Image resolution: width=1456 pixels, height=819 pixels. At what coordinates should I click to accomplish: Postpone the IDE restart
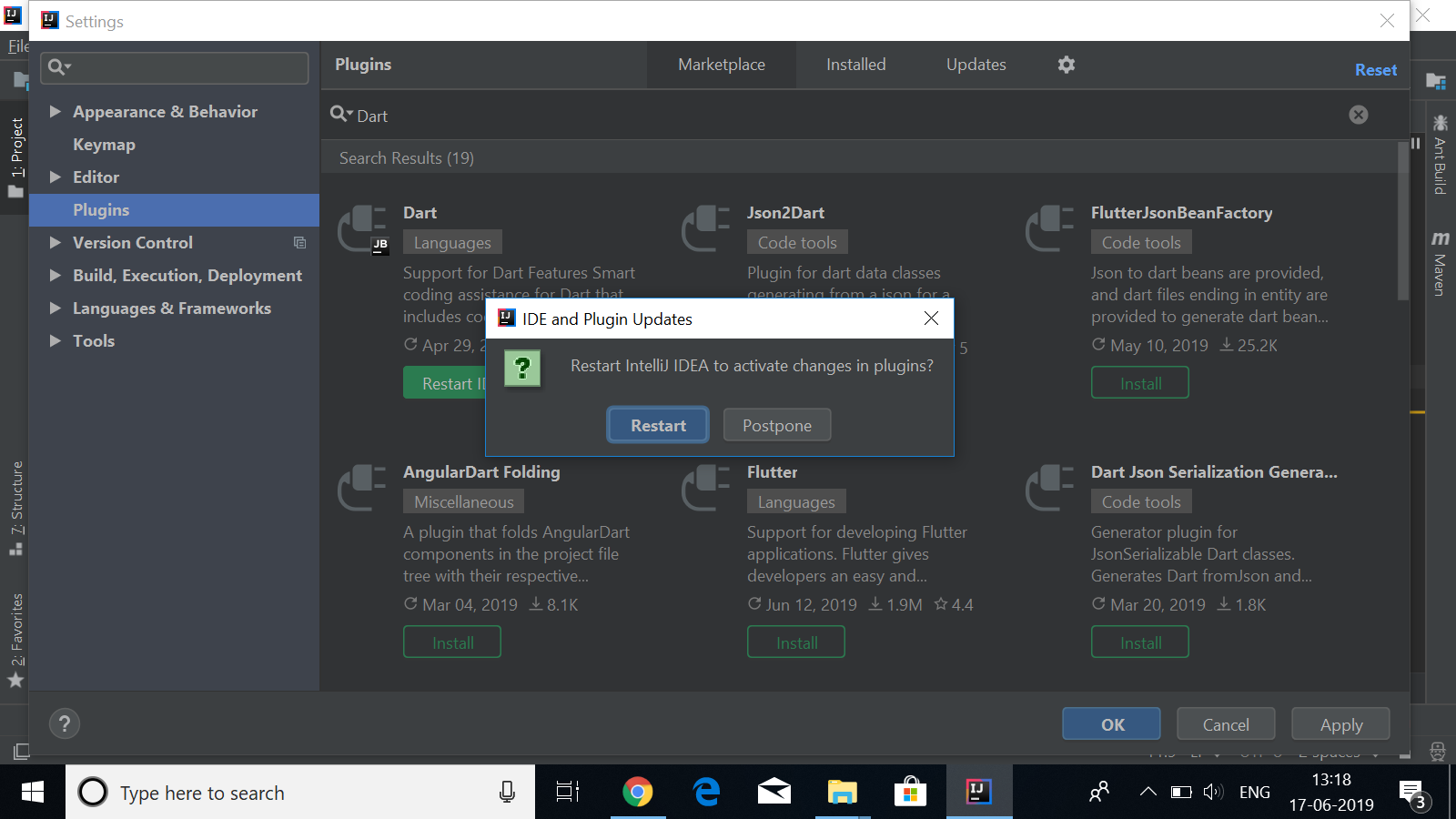[x=776, y=424]
